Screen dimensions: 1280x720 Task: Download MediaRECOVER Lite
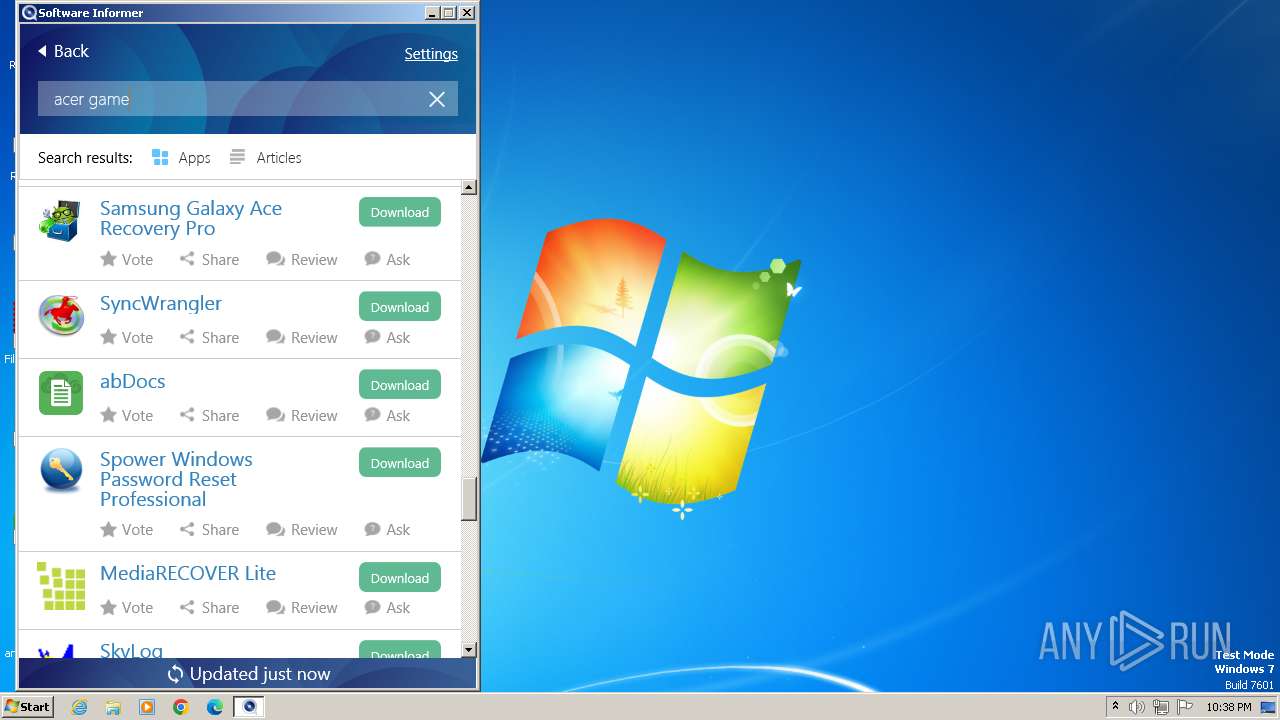pos(400,578)
